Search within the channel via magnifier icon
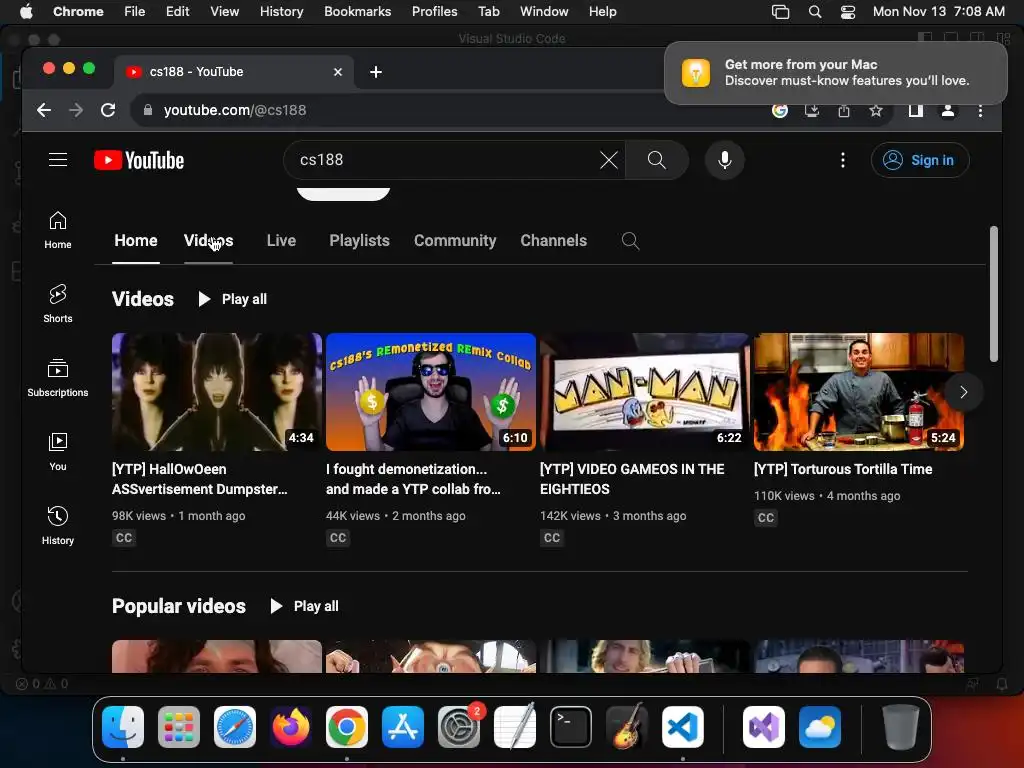Image resolution: width=1024 pixels, height=768 pixels. 630,240
